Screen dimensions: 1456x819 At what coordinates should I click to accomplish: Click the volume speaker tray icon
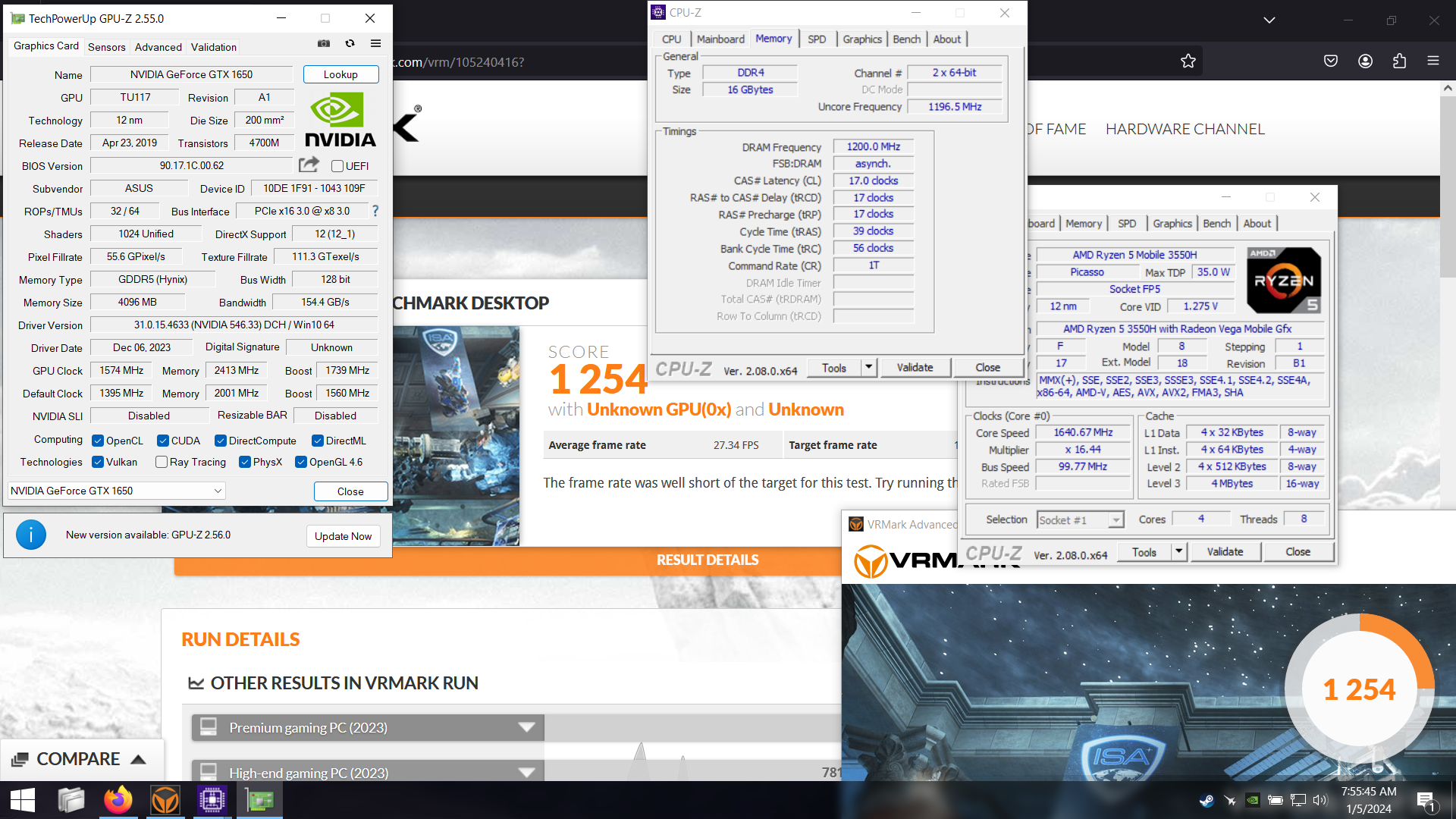click(x=1320, y=800)
